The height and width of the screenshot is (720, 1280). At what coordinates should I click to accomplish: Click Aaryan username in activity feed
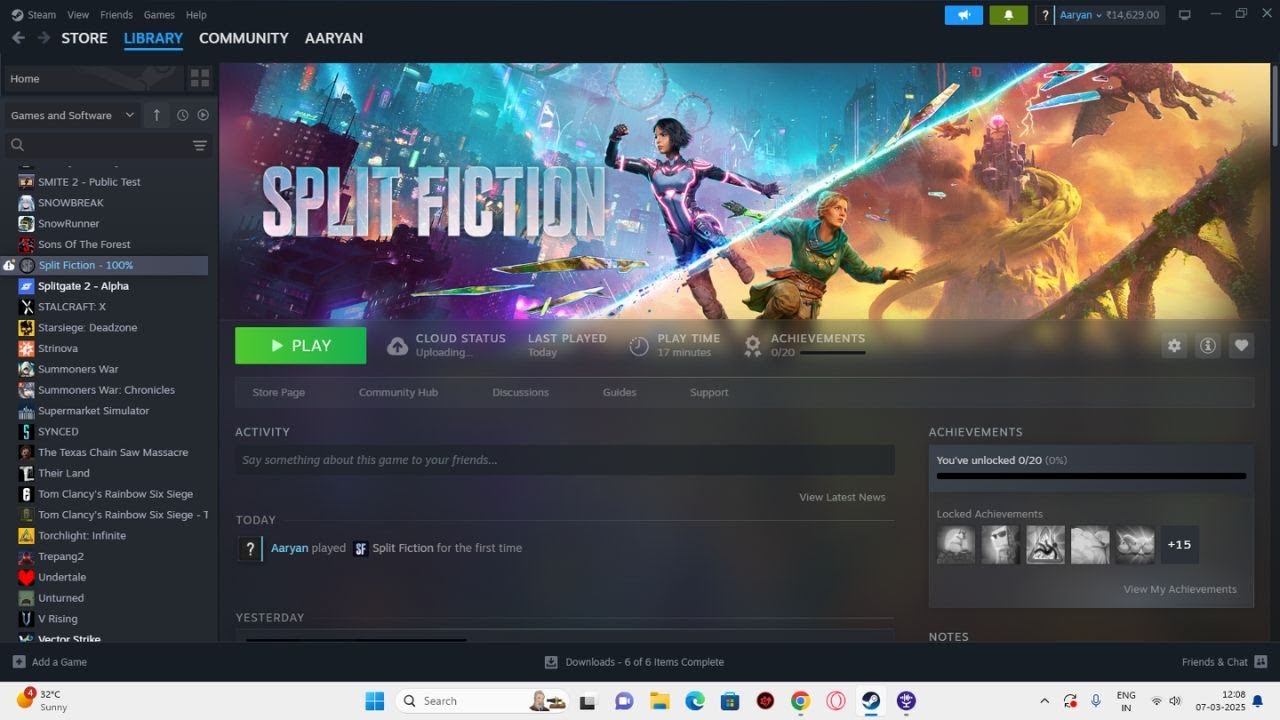pyautogui.click(x=290, y=548)
